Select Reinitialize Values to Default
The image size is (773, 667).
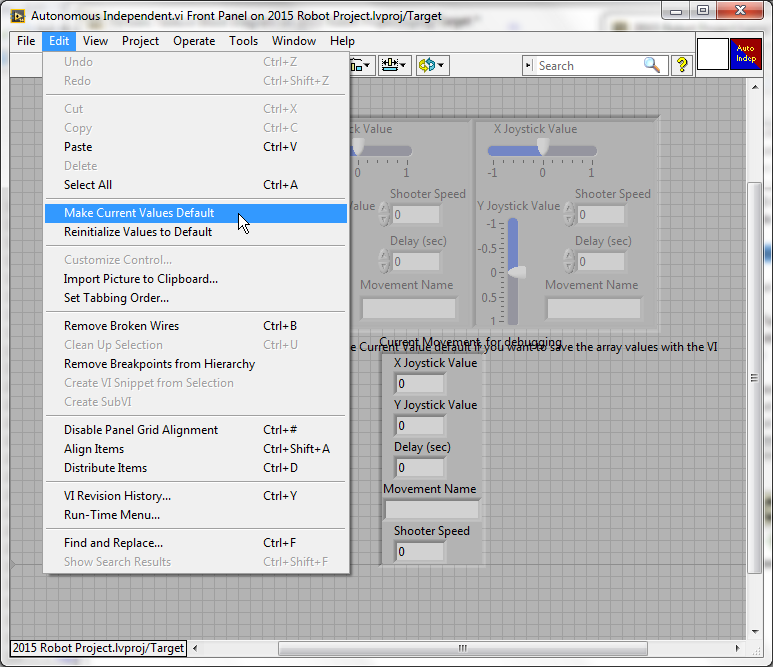tap(138, 232)
